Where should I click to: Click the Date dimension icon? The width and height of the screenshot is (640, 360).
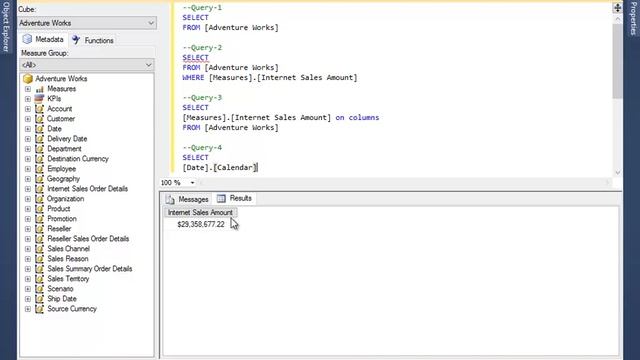coord(39,129)
